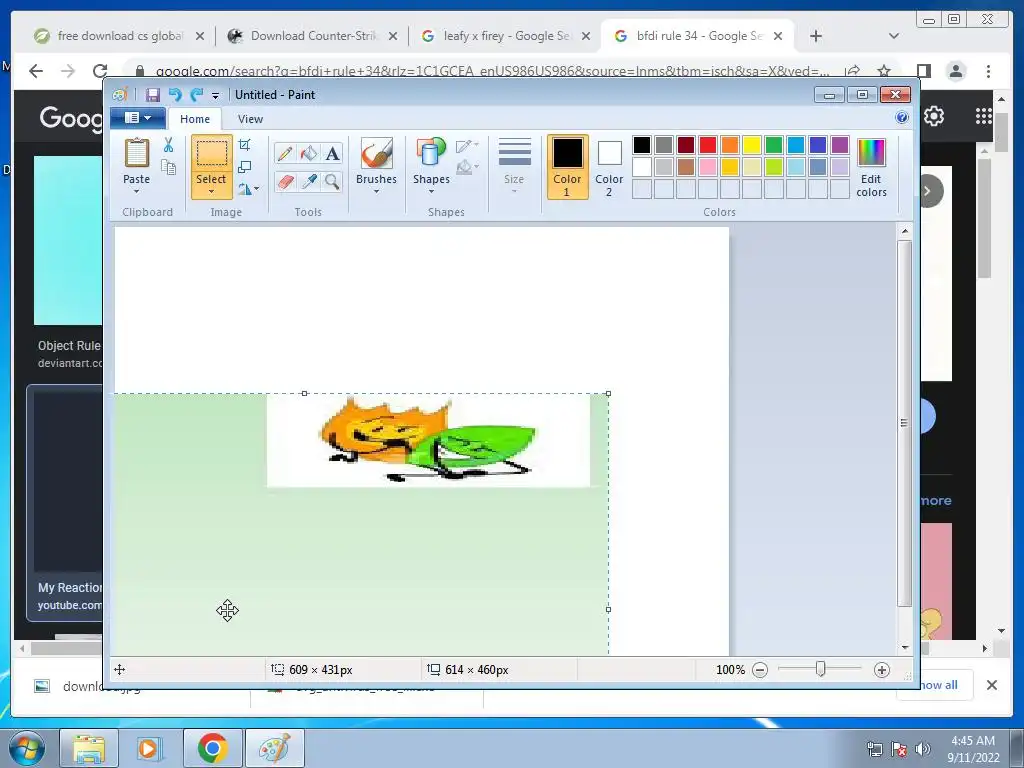Go back in Chrome browser
The height and width of the screenshot is (768, 1024).
tap(36, 71)
